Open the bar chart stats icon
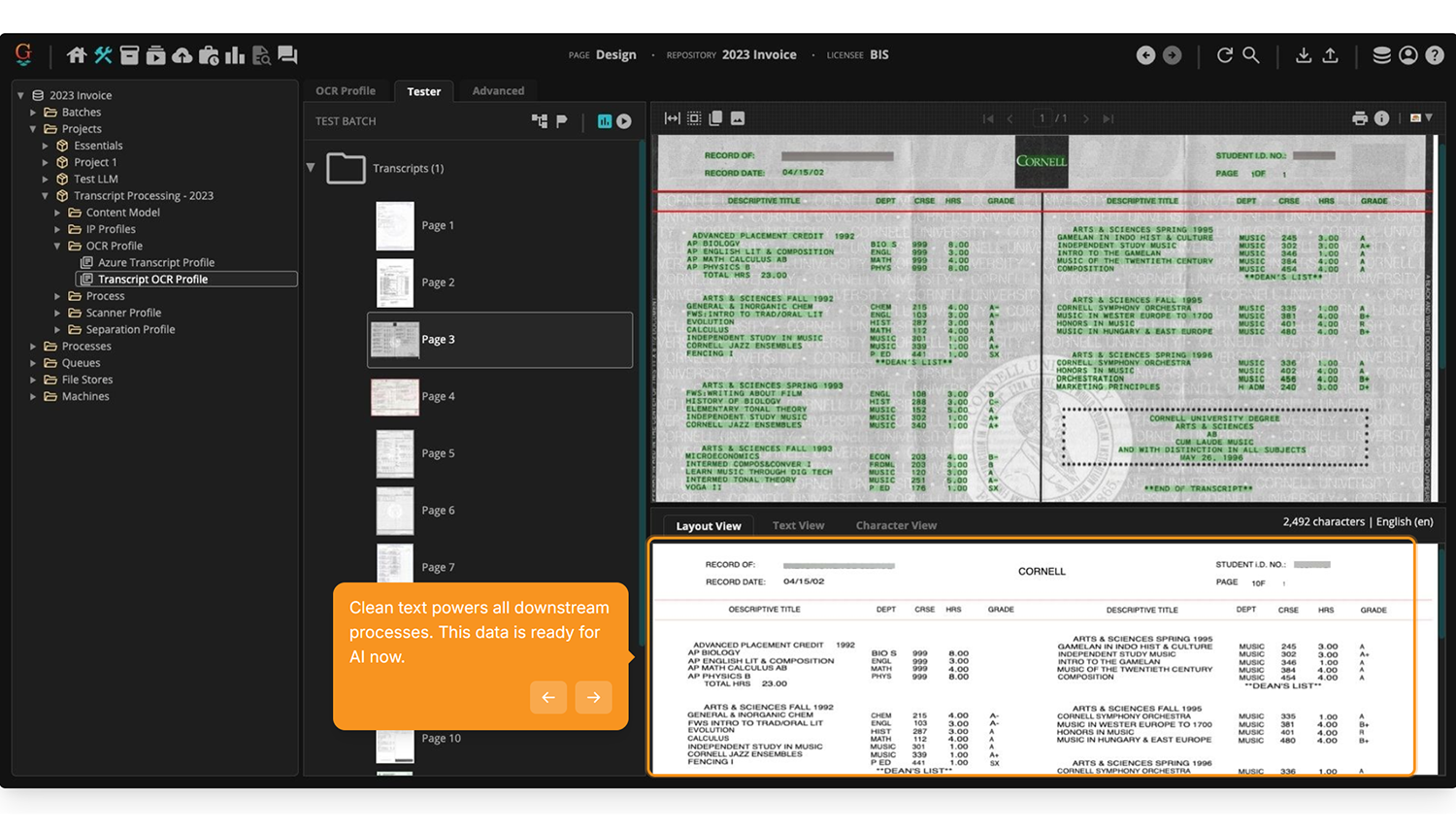Image resolution: width=1456 pixels, height=831 pixels. (235, 55)
